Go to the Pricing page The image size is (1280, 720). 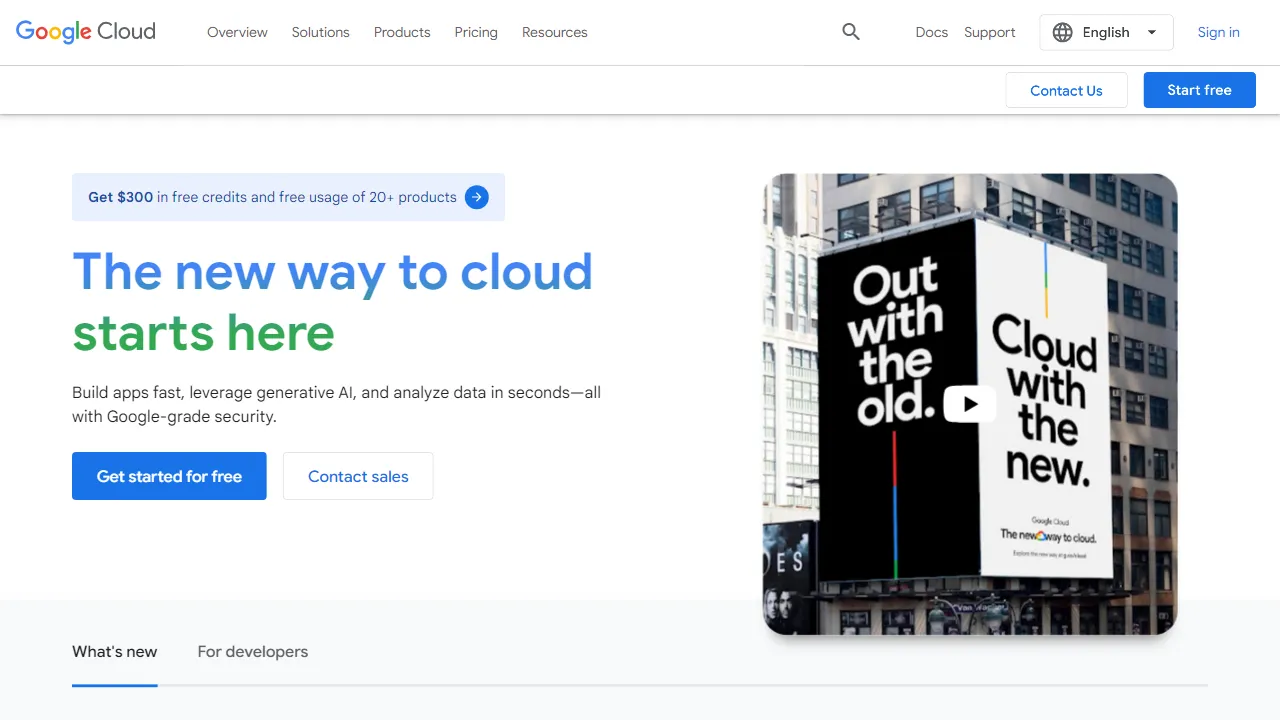click(x=476, y=32)
